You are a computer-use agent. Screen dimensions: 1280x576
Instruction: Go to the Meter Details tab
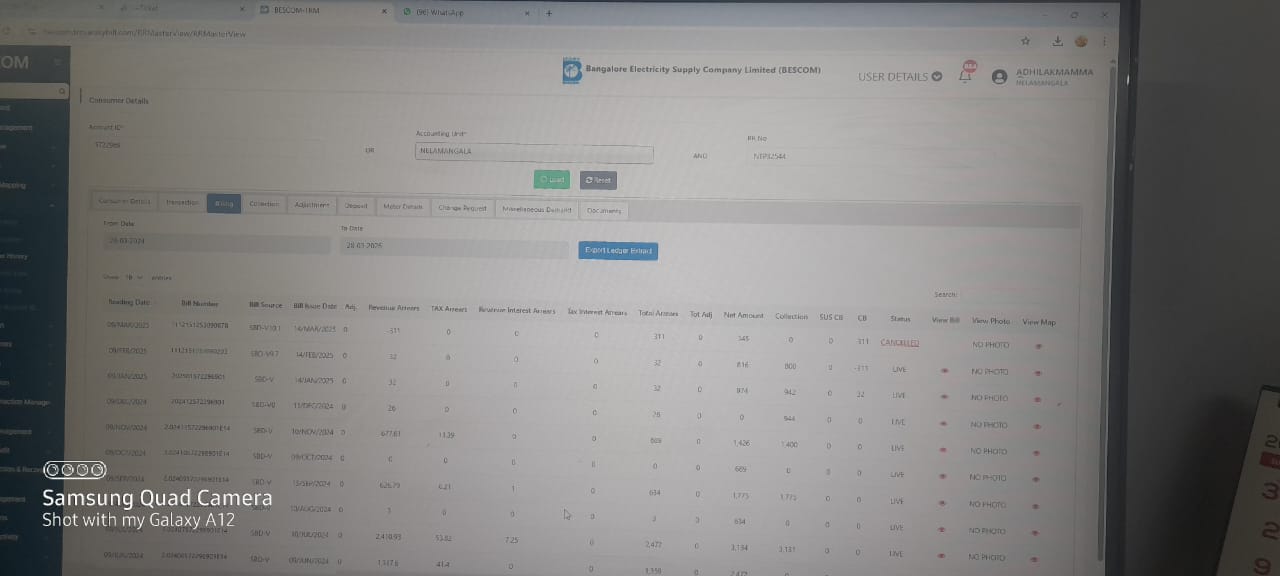[403, 207]
